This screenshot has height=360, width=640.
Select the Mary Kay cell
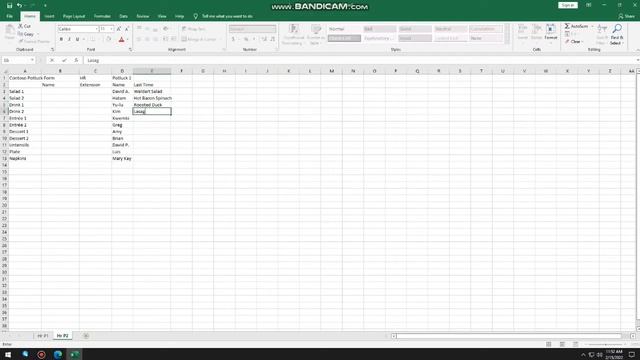(x=122, y=158)
